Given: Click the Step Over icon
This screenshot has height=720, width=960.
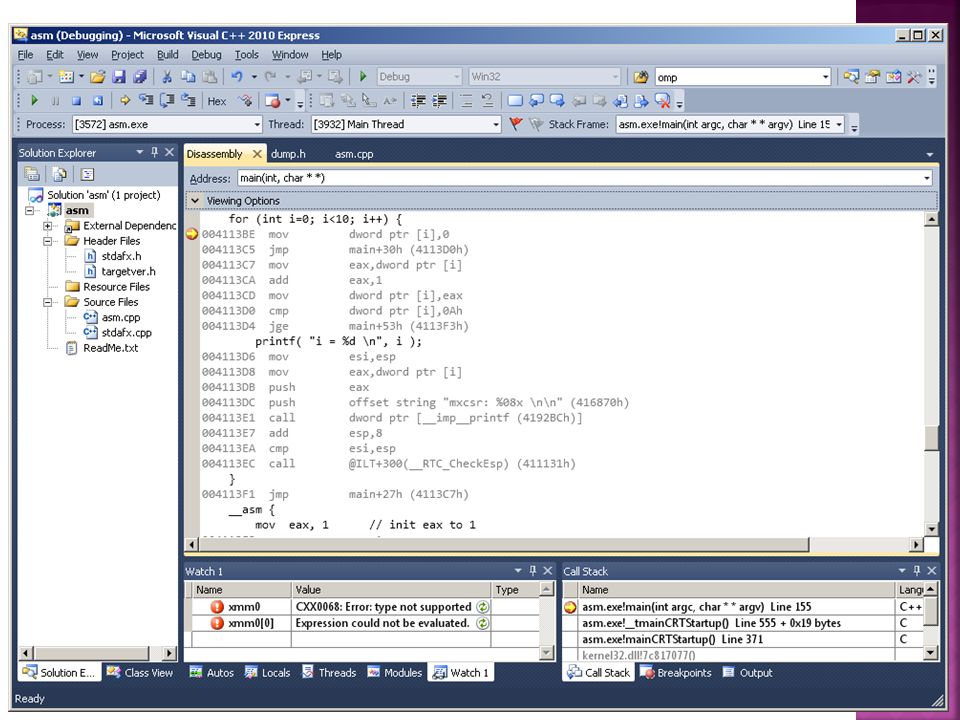Looking at the screenshot, I should point(167,100).
